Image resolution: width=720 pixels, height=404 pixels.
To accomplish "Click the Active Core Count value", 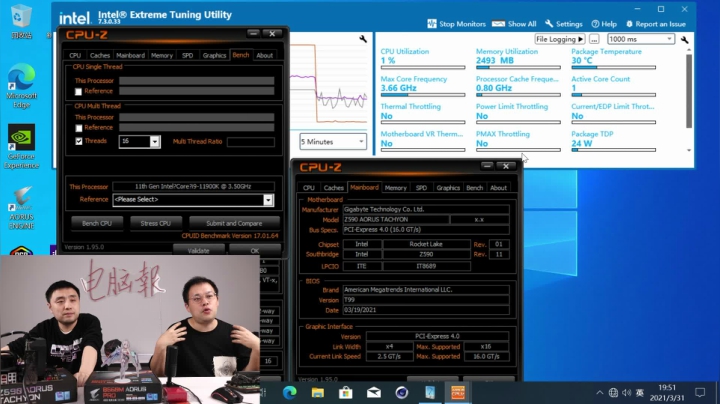I will tap(574, 88).
